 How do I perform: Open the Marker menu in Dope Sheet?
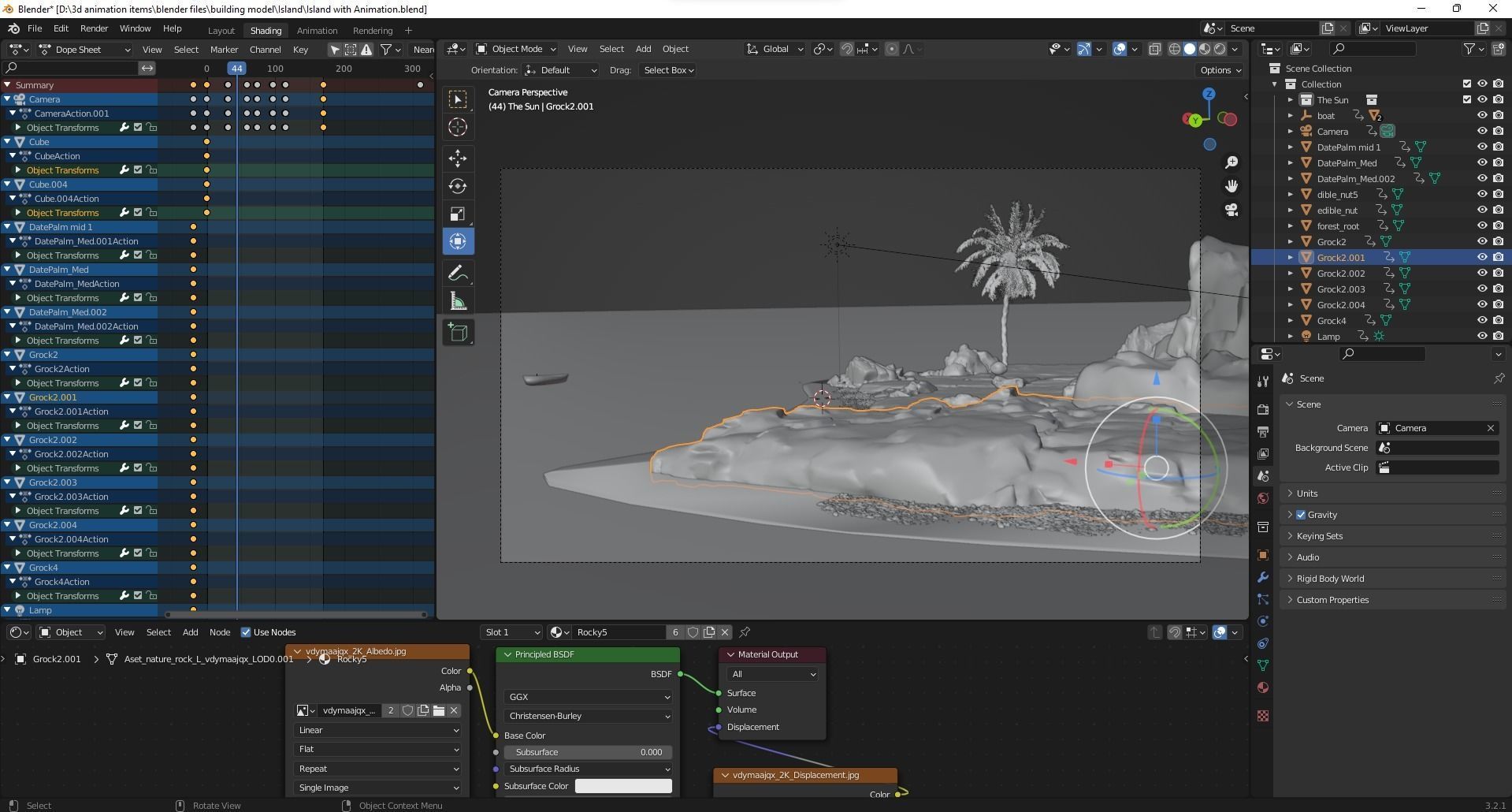(x=224, y=50)
